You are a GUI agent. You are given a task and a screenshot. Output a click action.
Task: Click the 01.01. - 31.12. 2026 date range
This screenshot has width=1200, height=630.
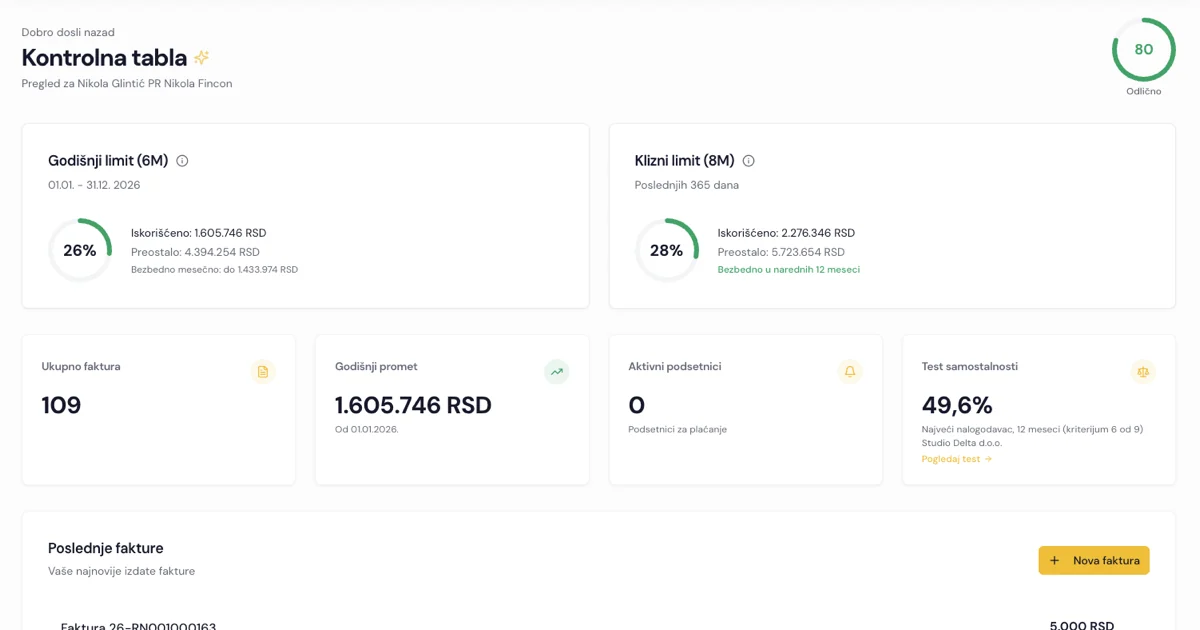pyautogui.click(x=94, y=185)
